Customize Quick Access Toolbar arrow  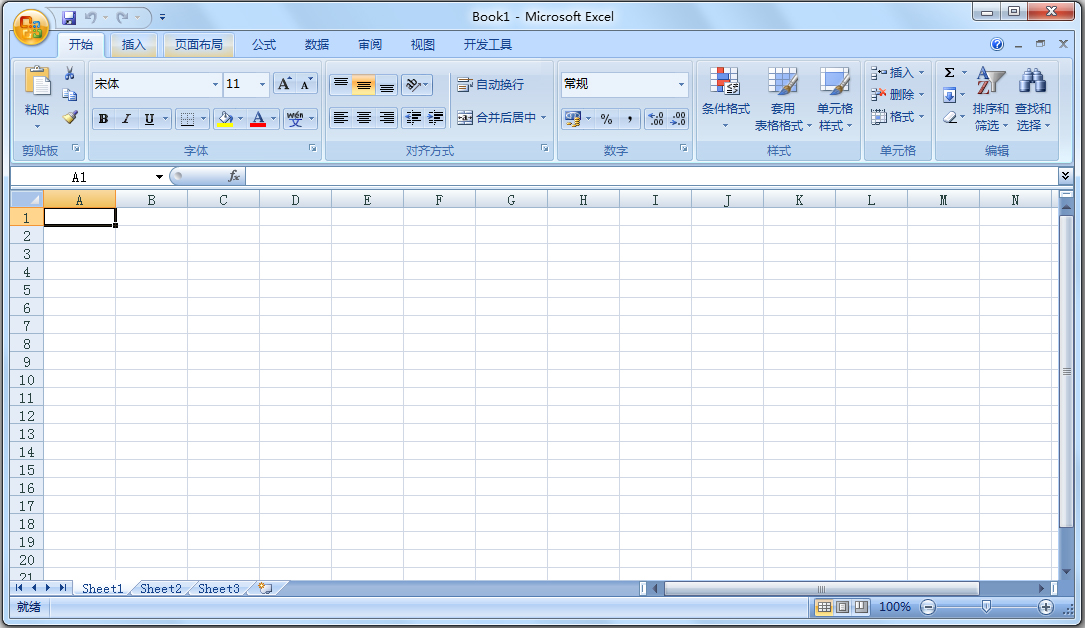163,17
